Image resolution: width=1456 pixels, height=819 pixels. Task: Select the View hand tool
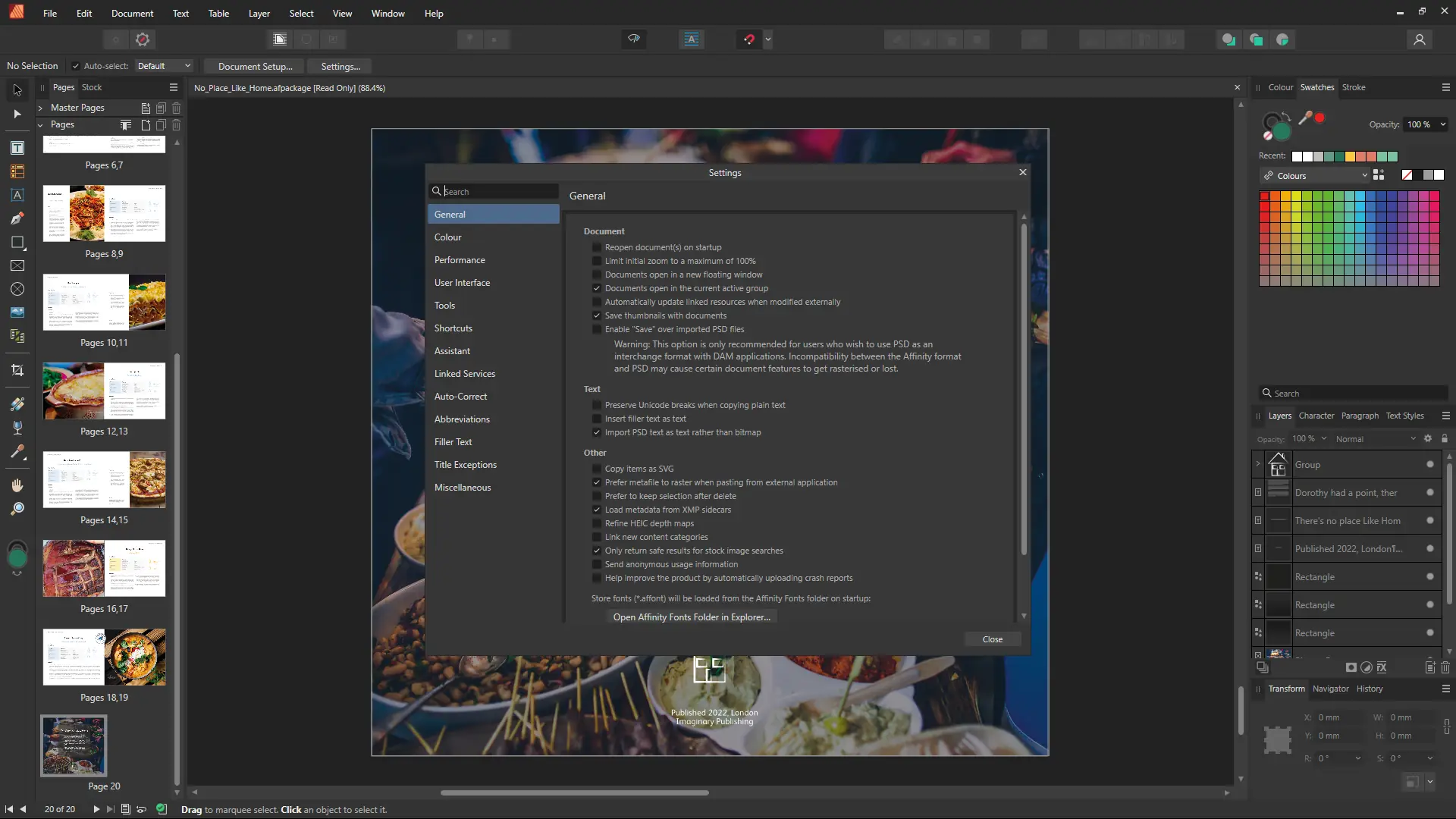[17, 485]
